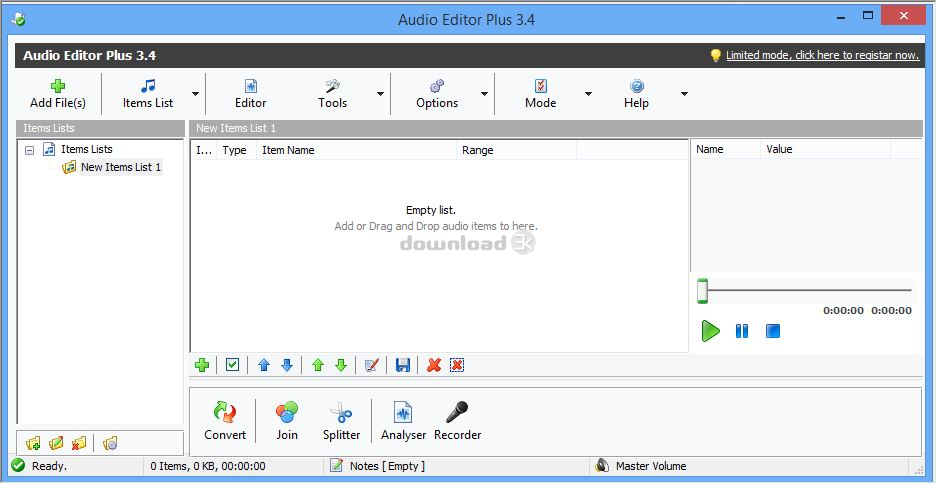
Task: Click the Tools toolbar button
Action: point(332,94)
